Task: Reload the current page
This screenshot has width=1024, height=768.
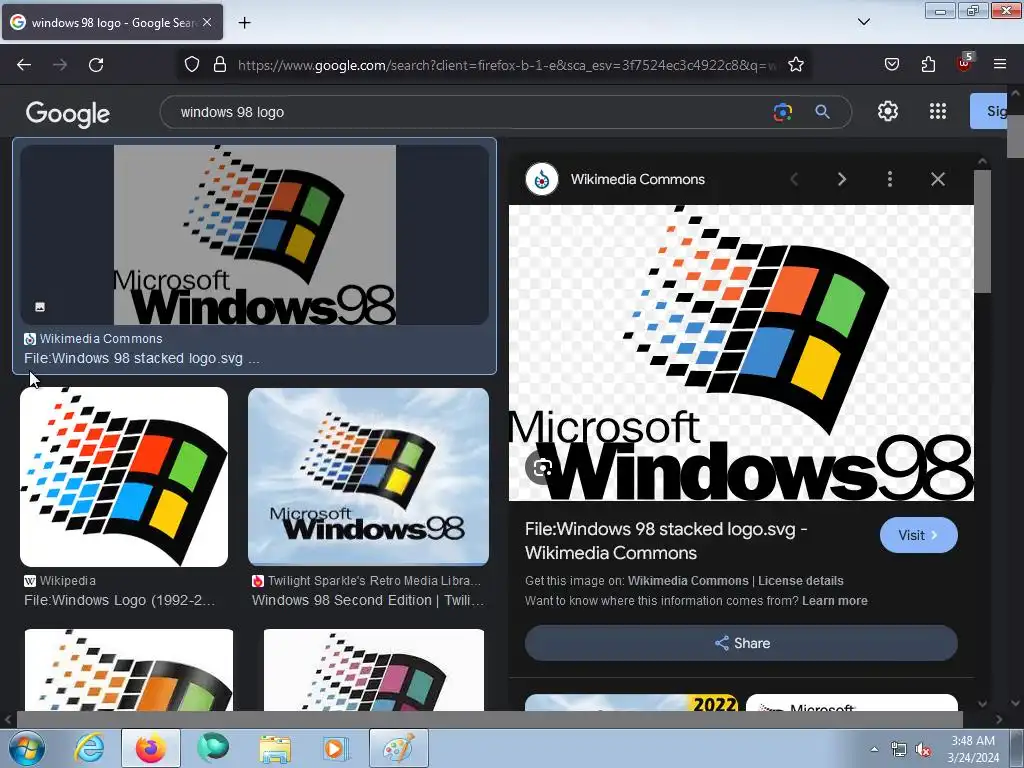Action: coord(96,65)
